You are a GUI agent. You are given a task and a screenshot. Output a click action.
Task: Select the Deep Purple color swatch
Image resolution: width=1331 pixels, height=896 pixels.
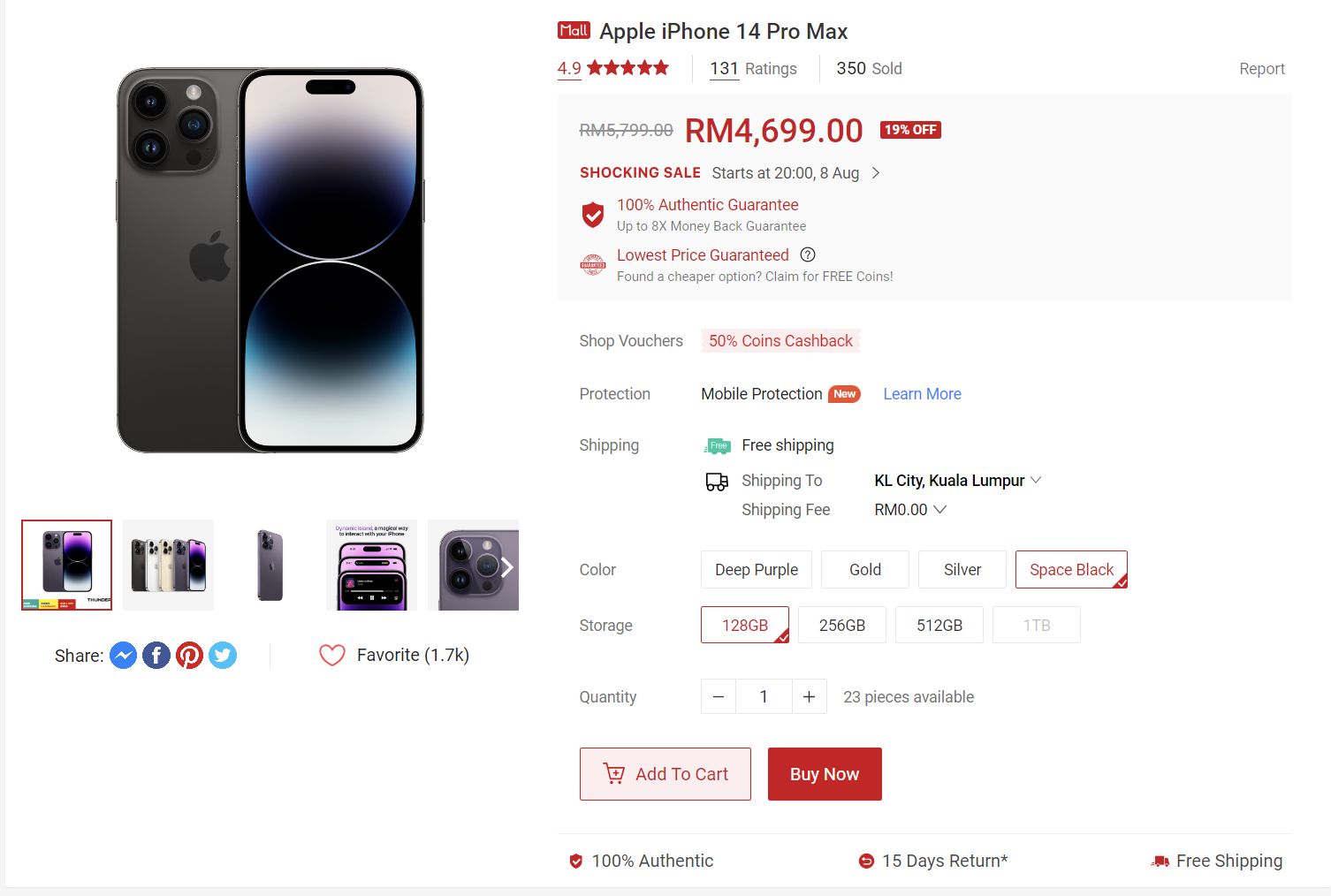click(756, 569)
